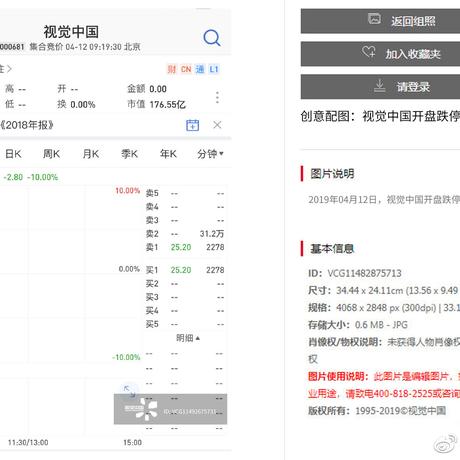This screenshot has height=460, width=460.
Task: Click the 图片说明 section heading
Action: [x=332, y=174]
